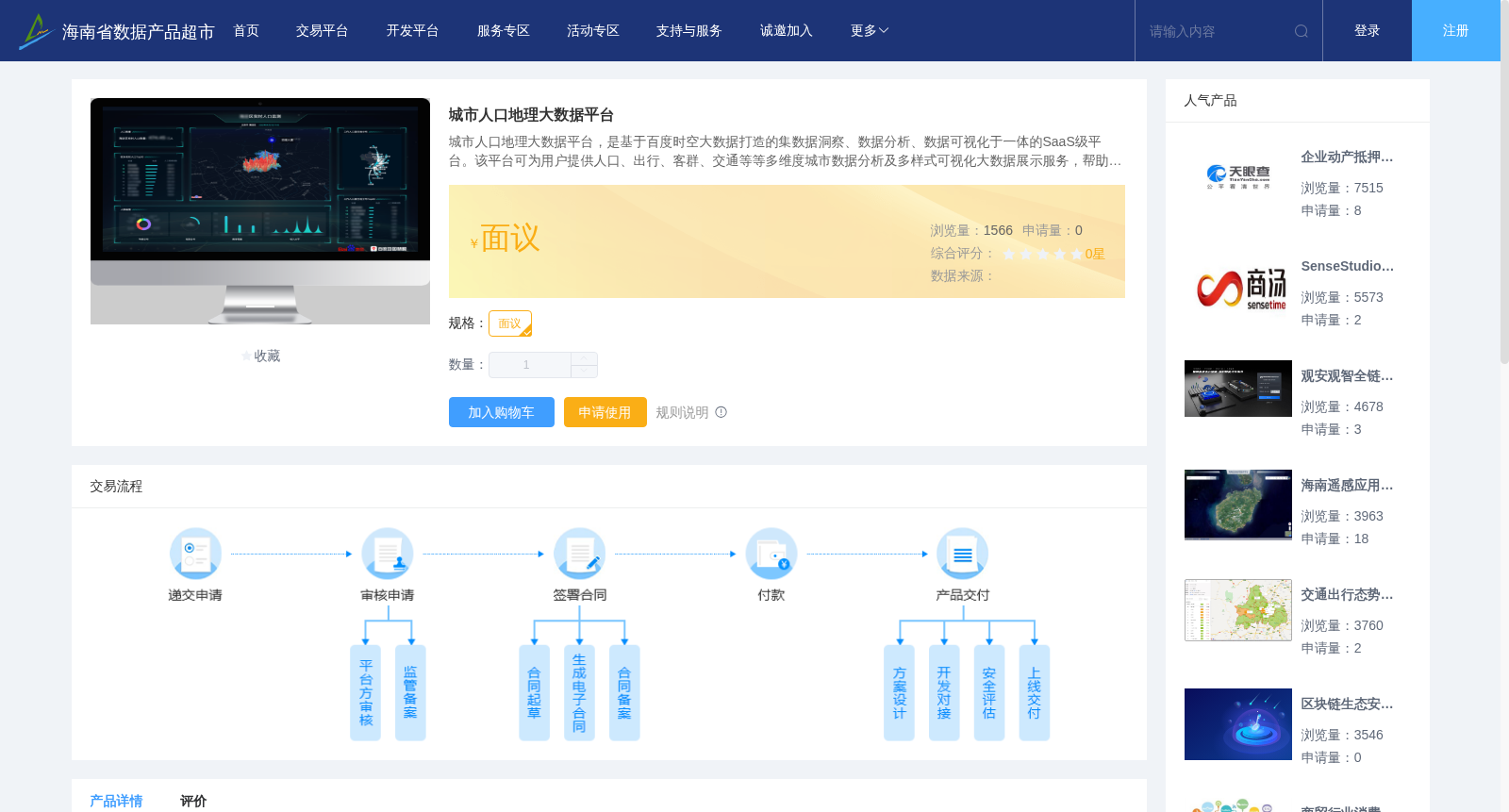Open the 交易平台 menu
Image resolution: width=1509 pixels, height=812 pixels.
tap(323, 31)
